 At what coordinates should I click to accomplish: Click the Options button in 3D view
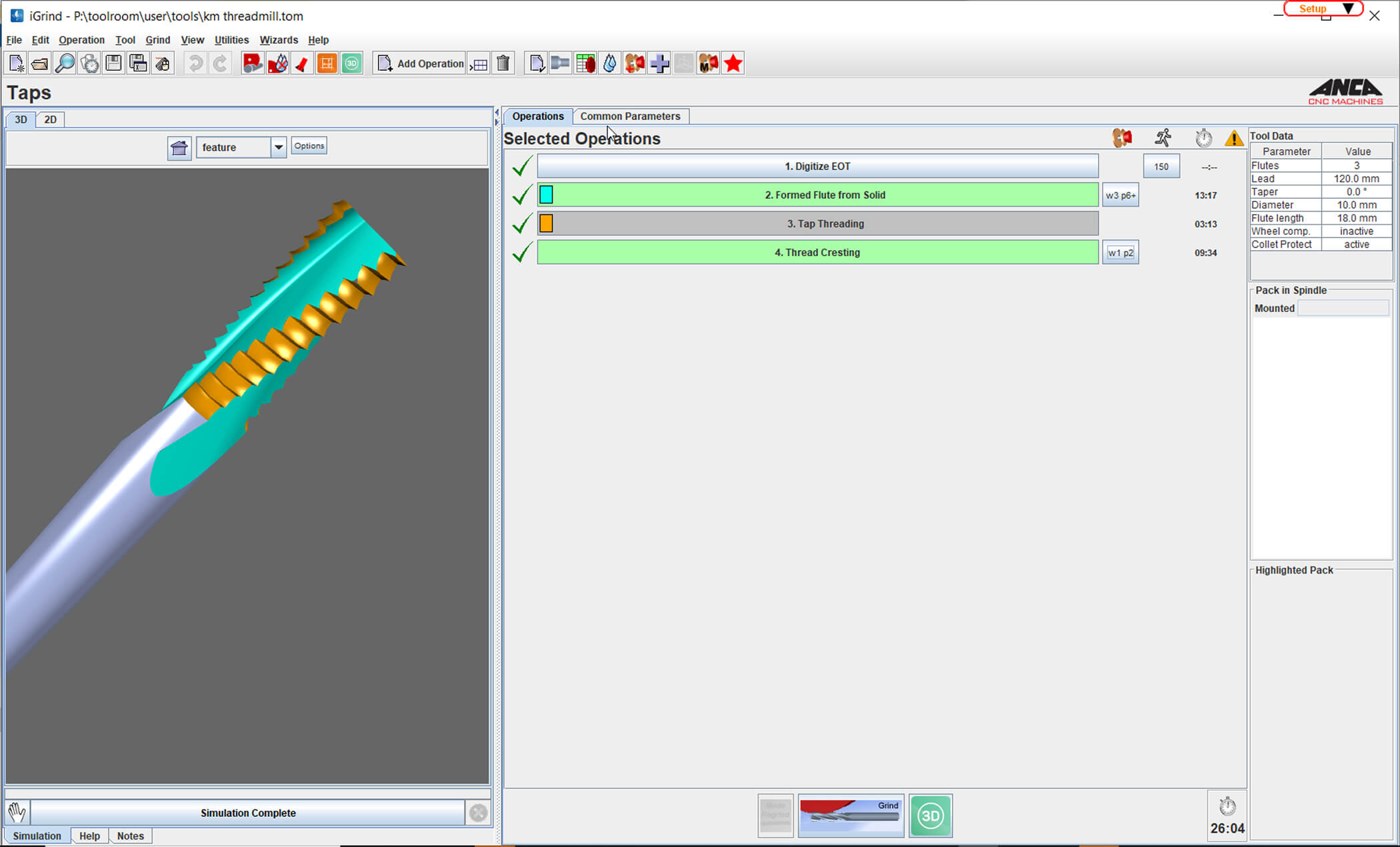click(309, 146)
